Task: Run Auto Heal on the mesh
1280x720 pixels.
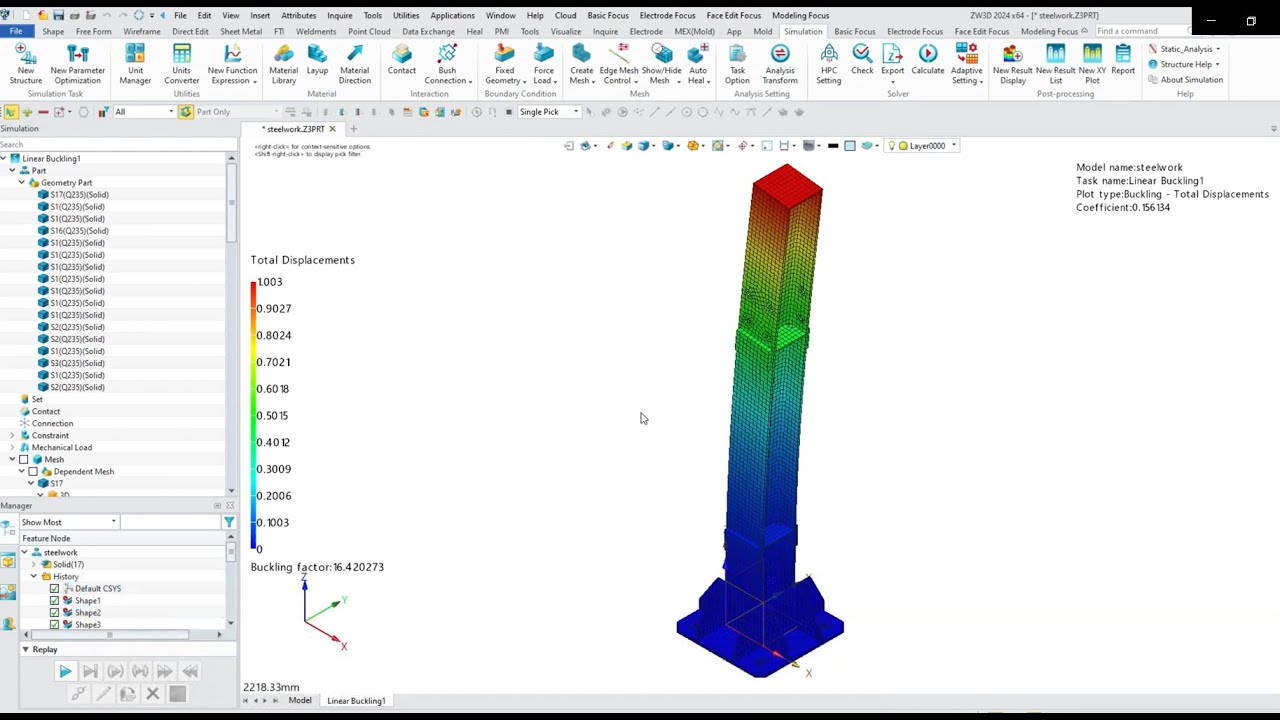Action: point(698,64)
